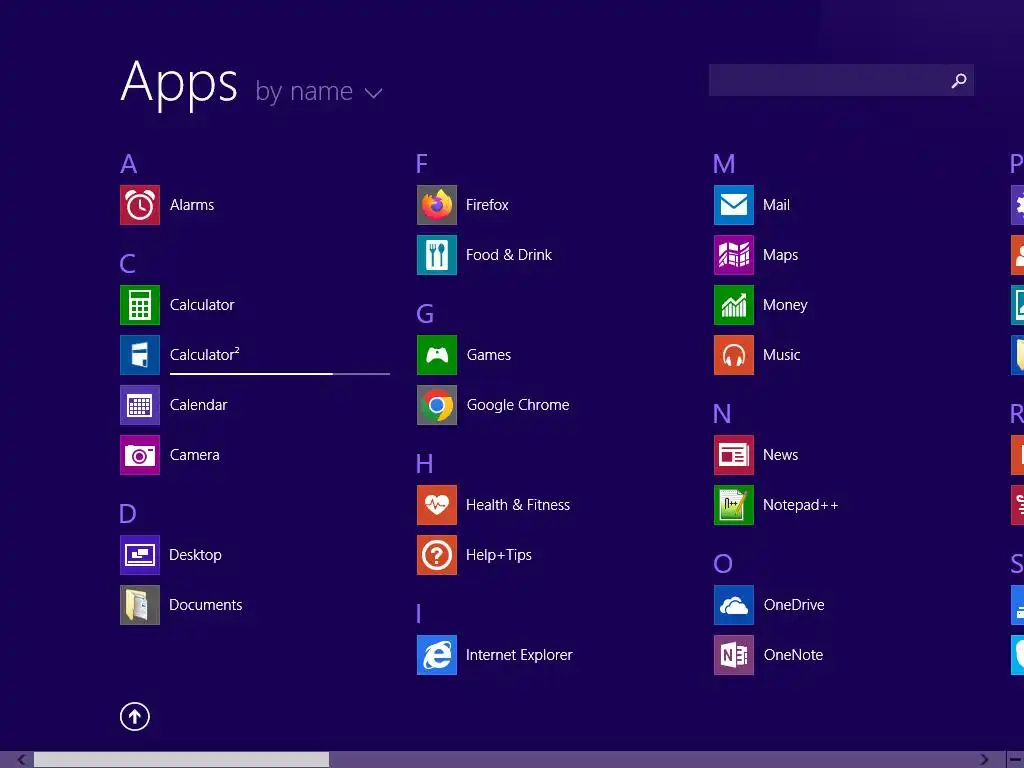1024x768 pixels.
Task: Open the Calendar app icon
Action: [x=140, y=405]
